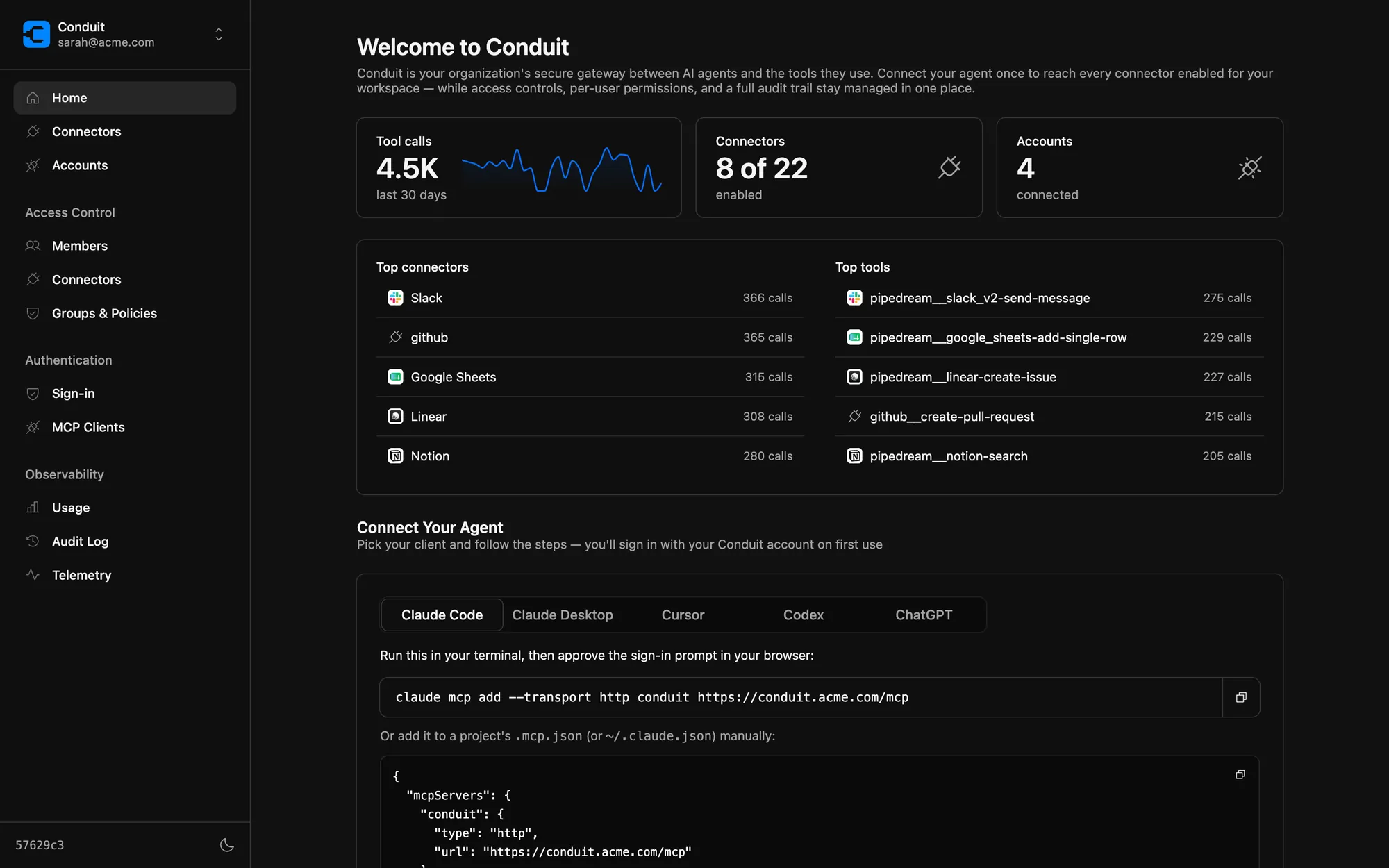Open the Audit Log
This screenshot has height=868, width=1389.
tap(125, 542)
